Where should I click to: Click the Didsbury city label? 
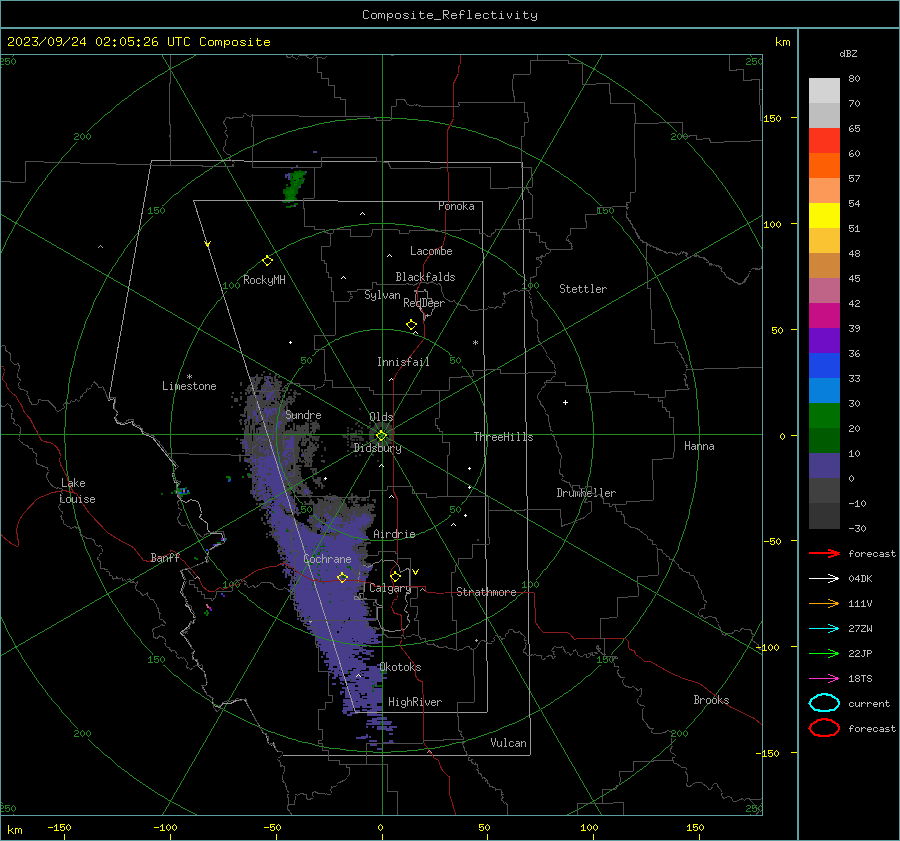[377, 448]
